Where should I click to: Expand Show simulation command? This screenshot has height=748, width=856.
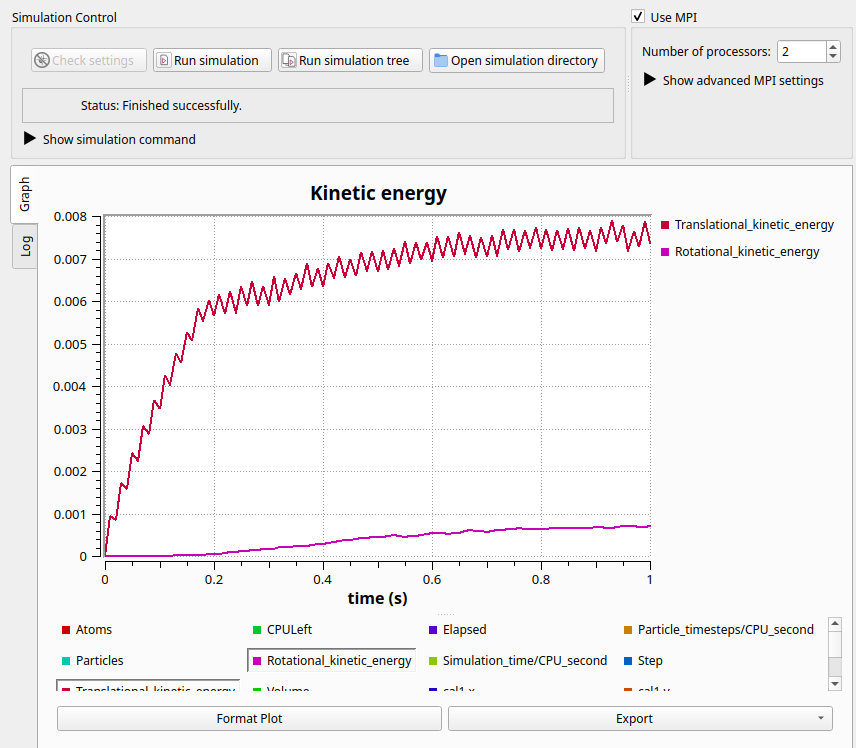110,139
